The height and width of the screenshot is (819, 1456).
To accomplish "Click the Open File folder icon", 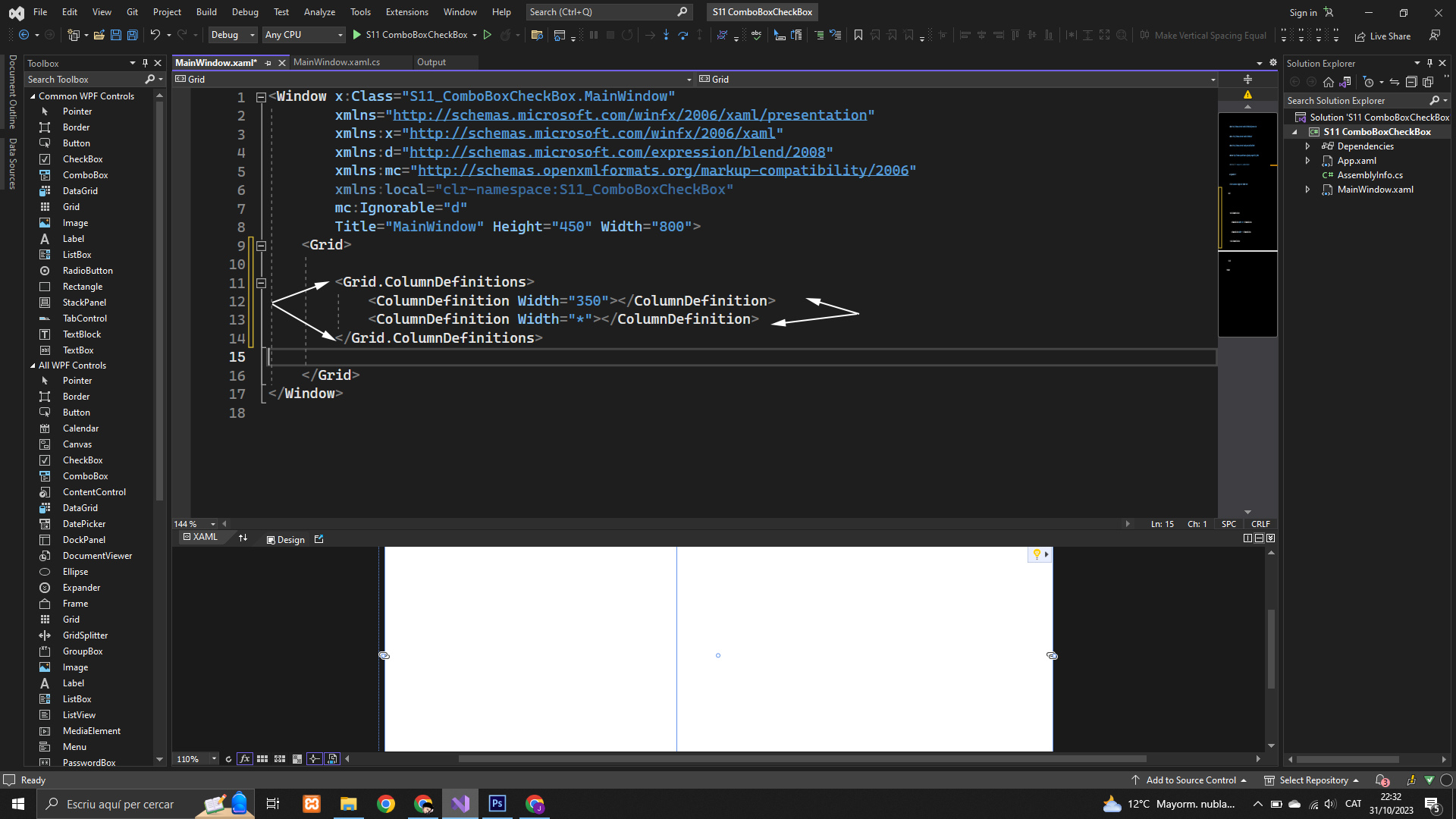I will coord(99,35).
